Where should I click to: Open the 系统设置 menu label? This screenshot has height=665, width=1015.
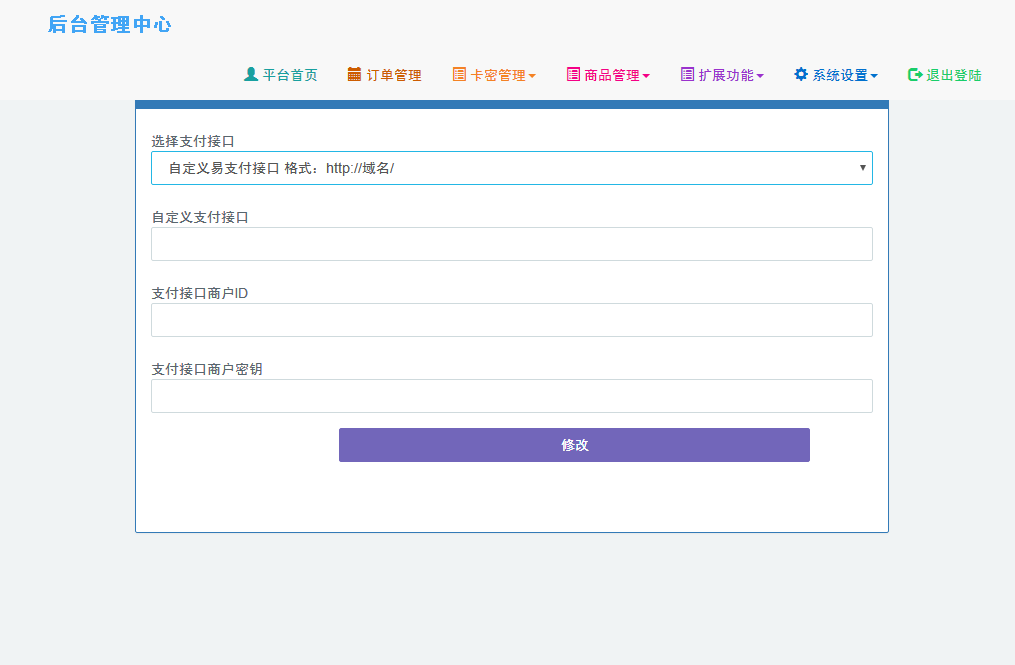tap(840, 75)
